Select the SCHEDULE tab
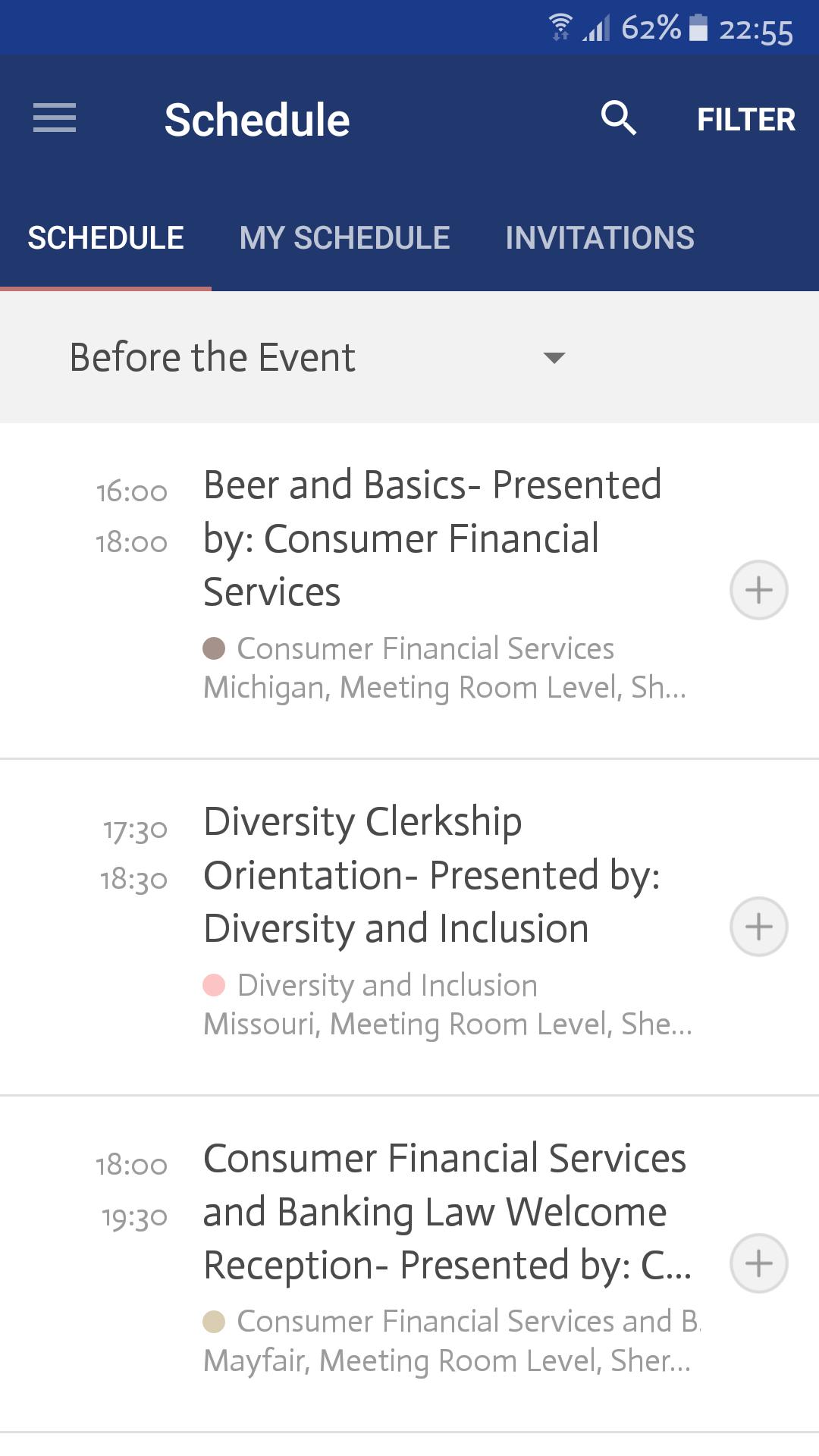Screen dimensions: 819x1456 tap(105, 237)
